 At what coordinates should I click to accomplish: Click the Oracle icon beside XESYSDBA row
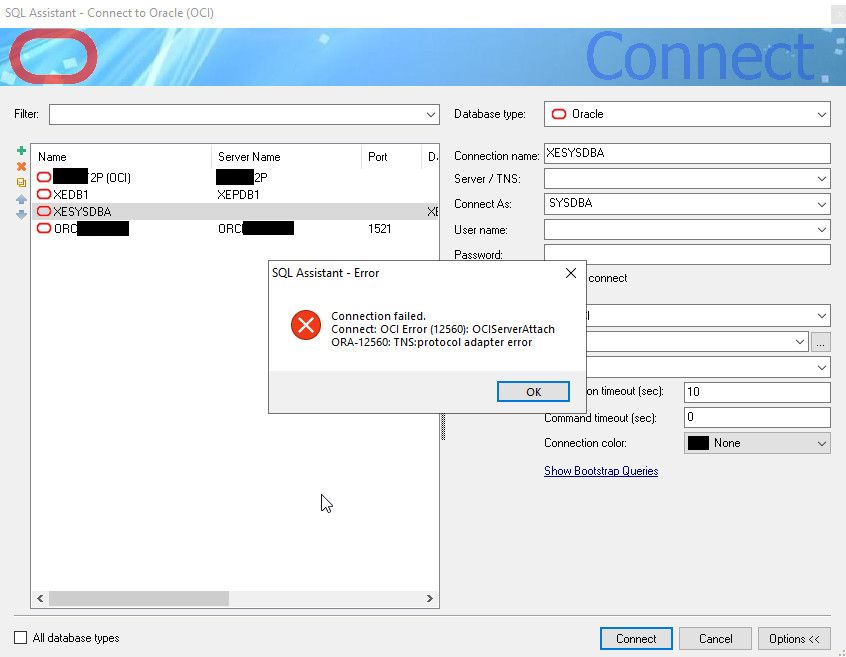point(44,211)
